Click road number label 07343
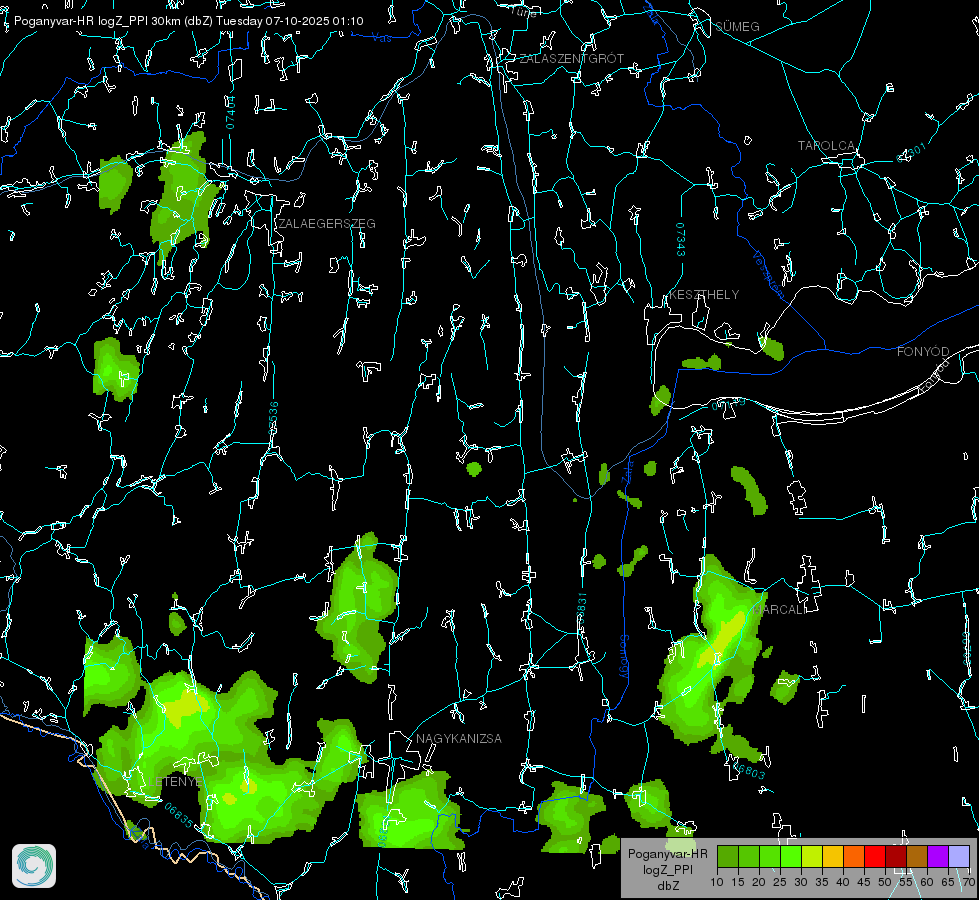The height and width of the screenshot is (900, 979). (681, 240)
